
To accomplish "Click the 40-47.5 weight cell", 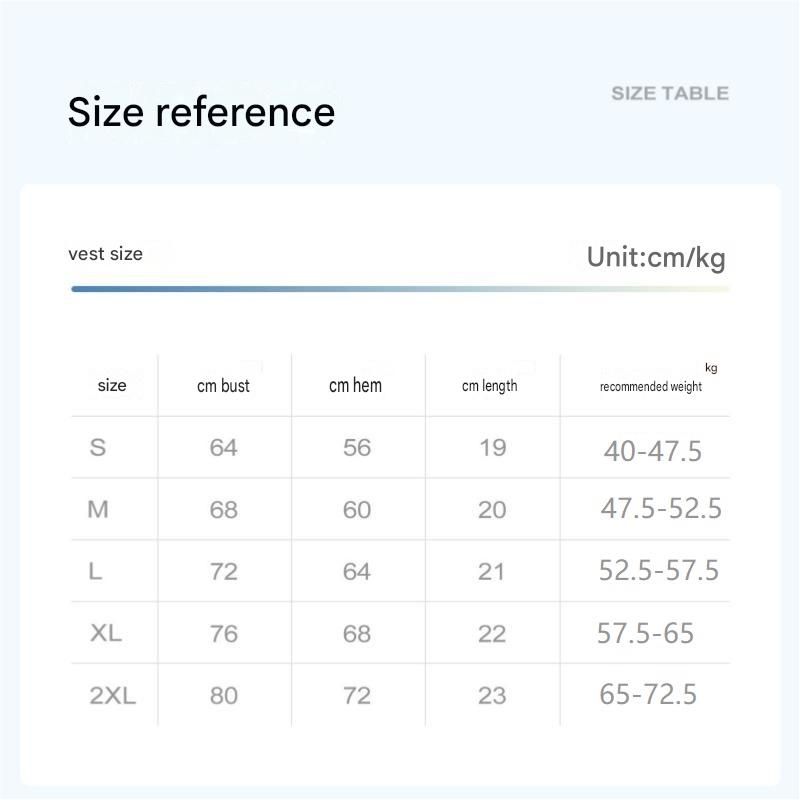I will click(653, 451).
